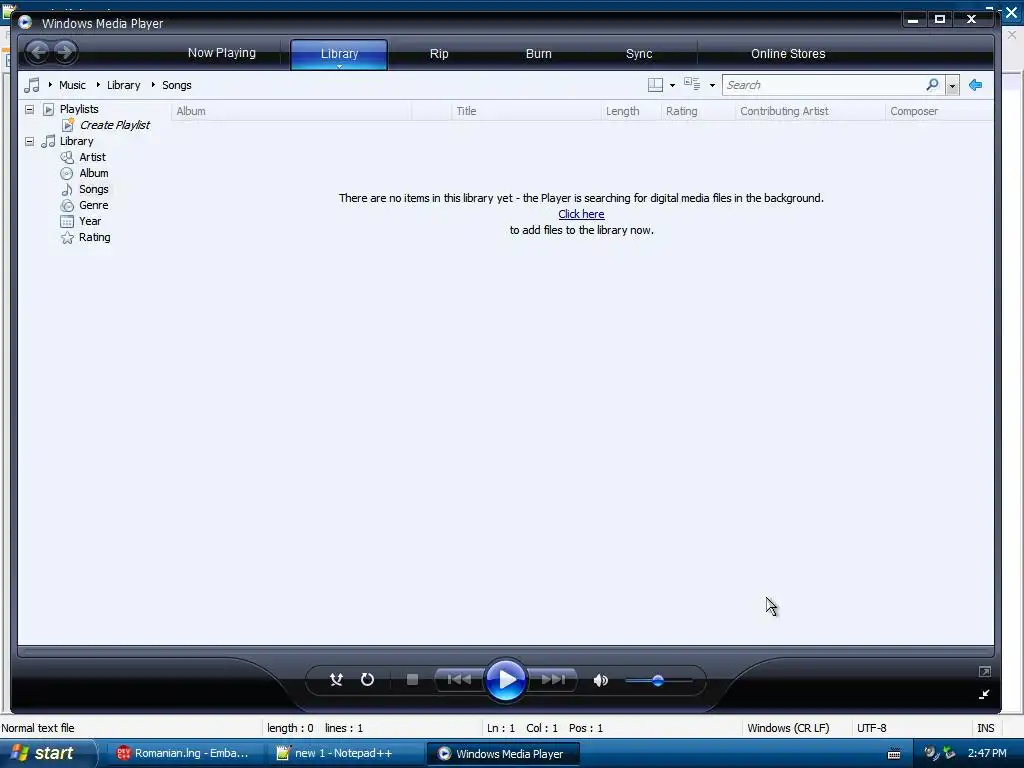Switch to Romanian.lng taskbar window
The height and width of the screenshot is (768, 1024).
pos(183,753)
